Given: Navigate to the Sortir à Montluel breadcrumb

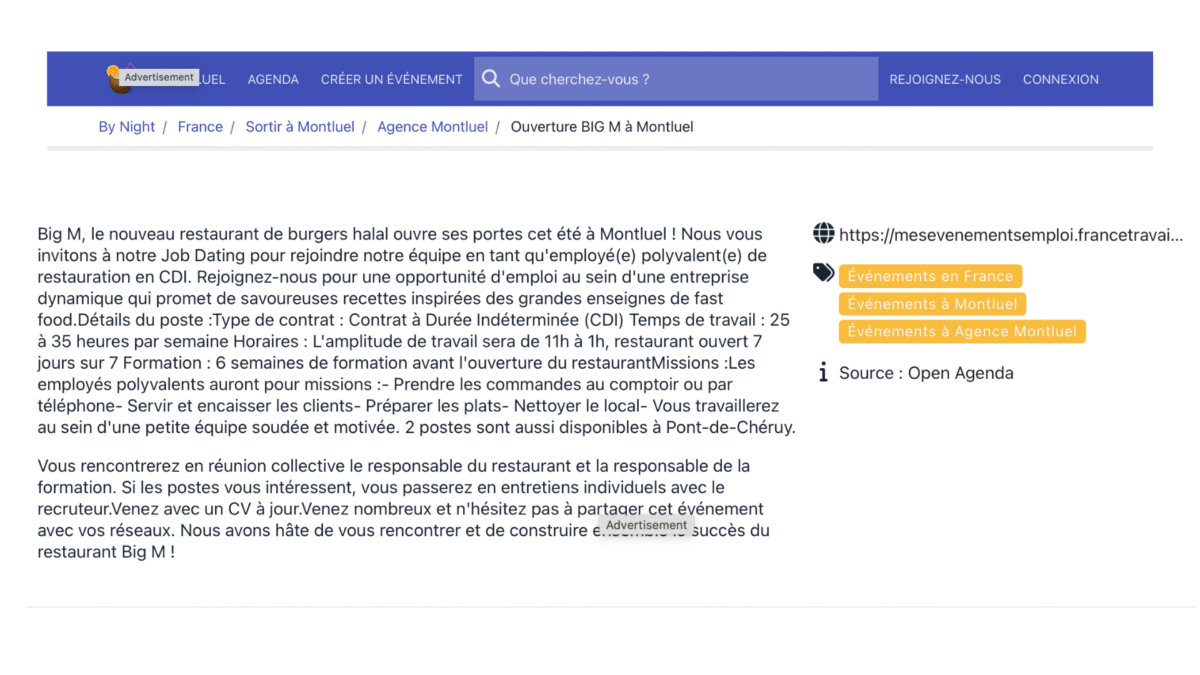Looking at the screenshot, I should tap(300, 127).
